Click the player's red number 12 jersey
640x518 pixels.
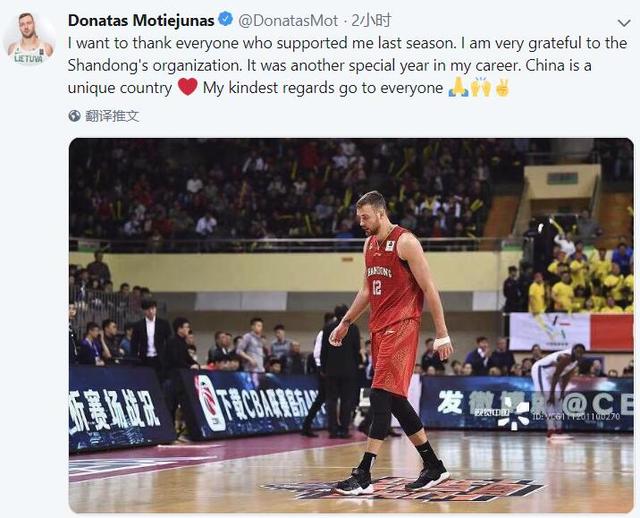click(x=393, y=279)
